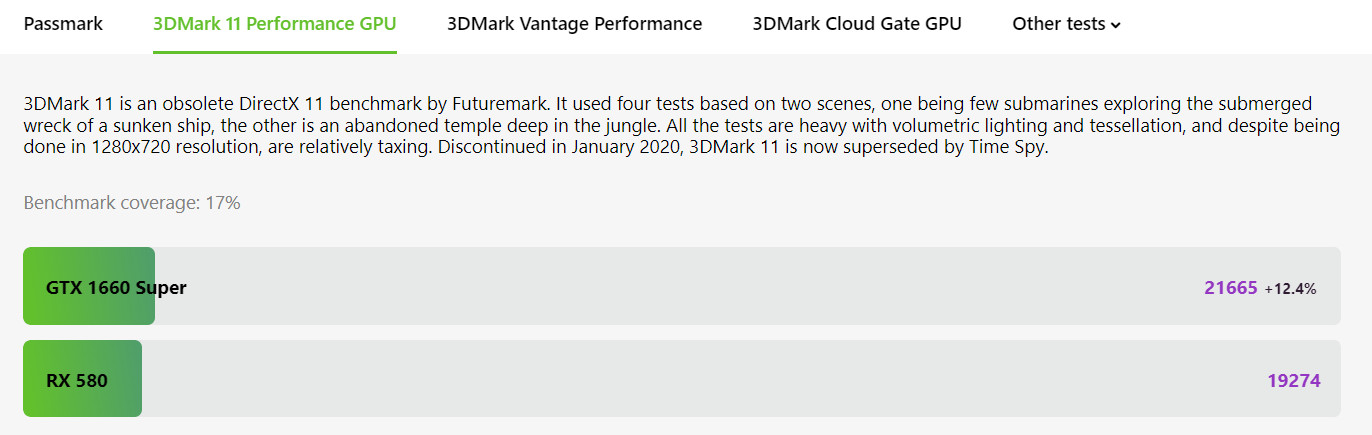1372x435 pixels.
Task: Click the chevron arrow beside Other tests
Action: [x=1116, y=26]
